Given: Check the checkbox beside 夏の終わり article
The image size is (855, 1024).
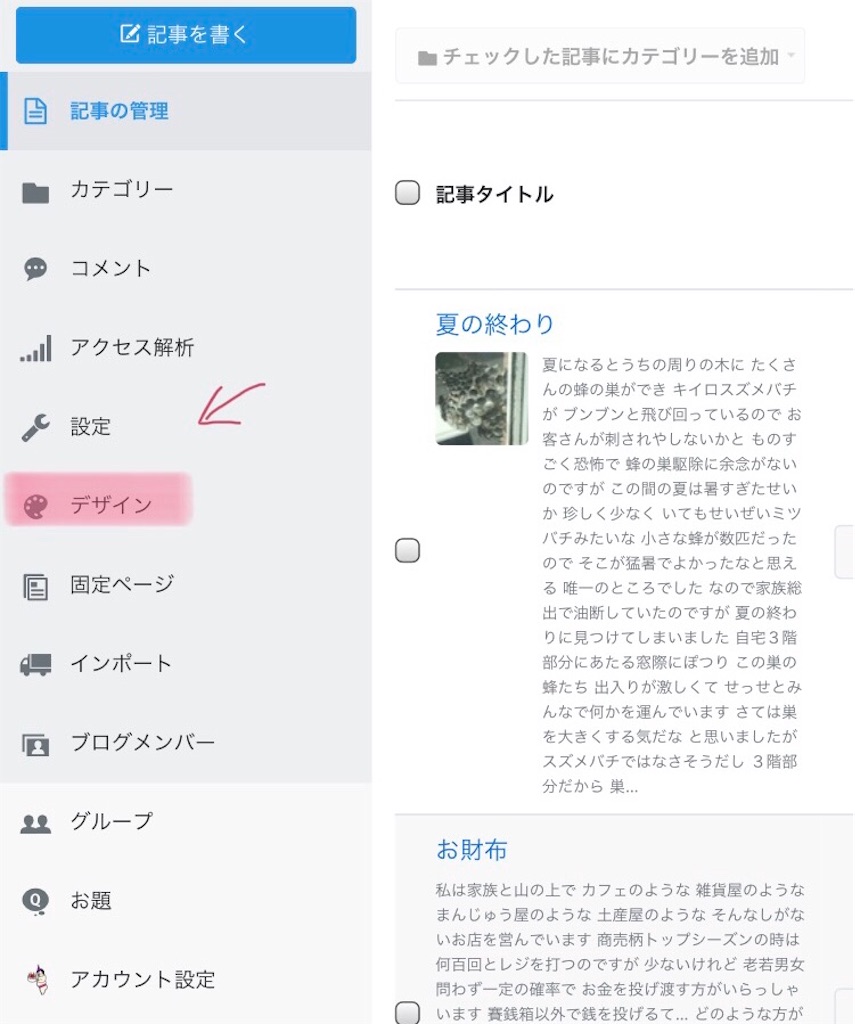Looking at the screenshot, I should [407, 550].
